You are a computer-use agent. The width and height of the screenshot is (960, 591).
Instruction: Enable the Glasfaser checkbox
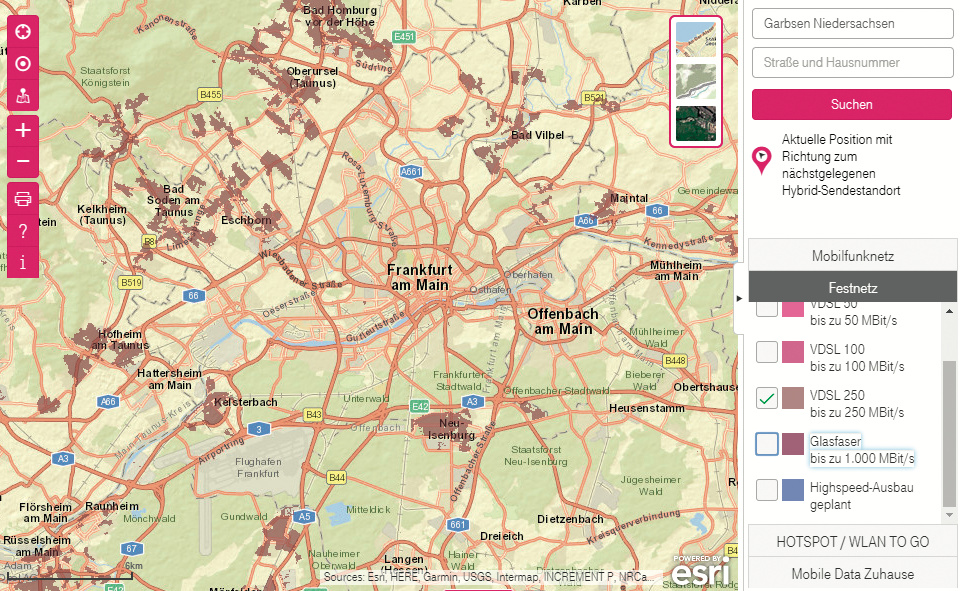767,443
